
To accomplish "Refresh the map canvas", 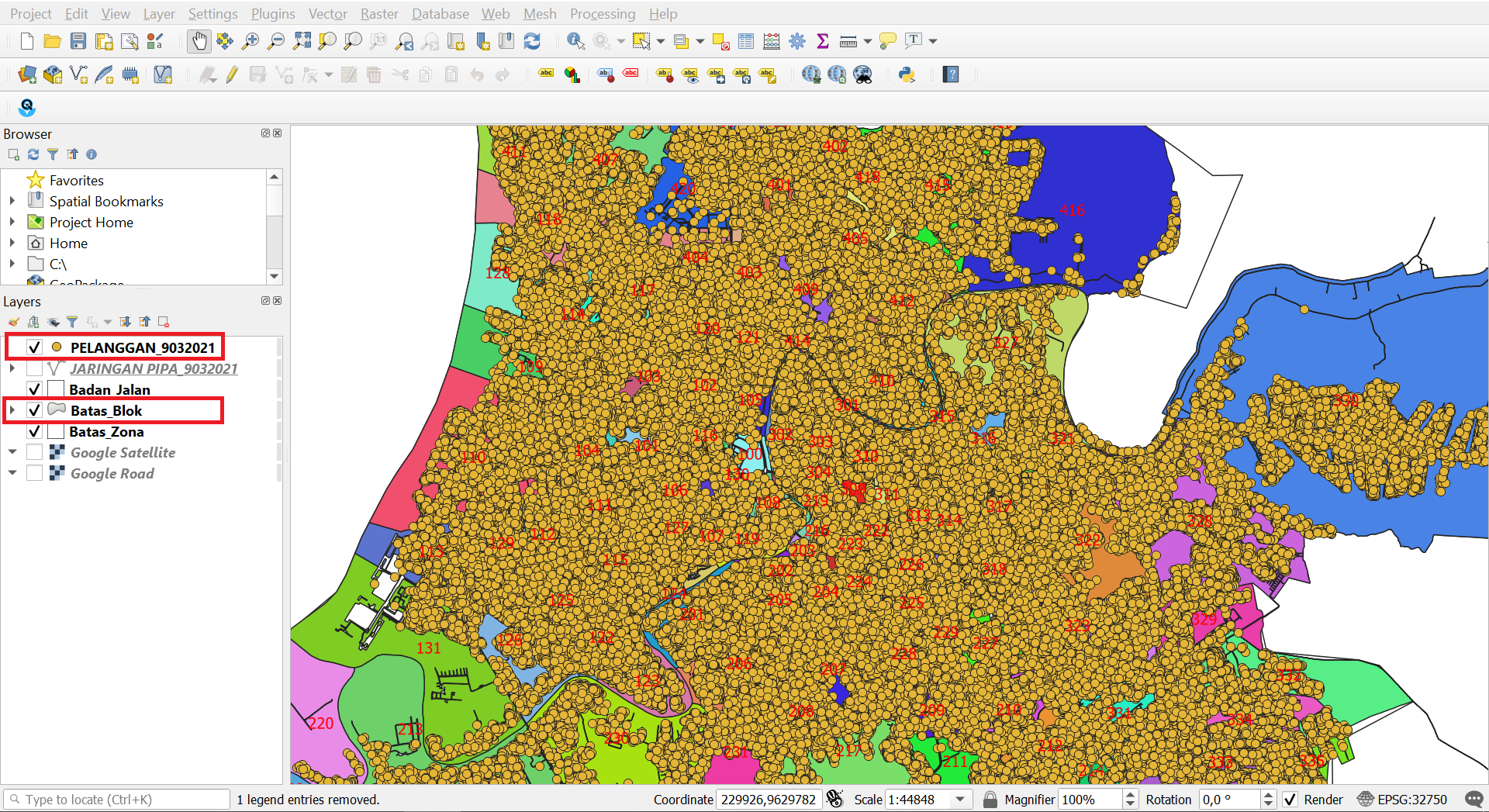I will pyautogui.click(x=533, y=40).
